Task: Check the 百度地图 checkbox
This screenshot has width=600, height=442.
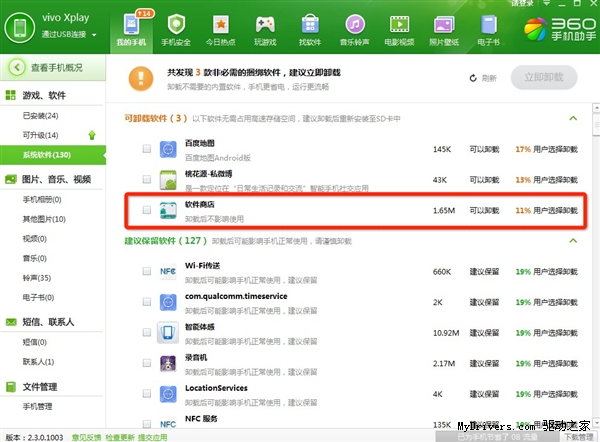Action: pos(147,148)
